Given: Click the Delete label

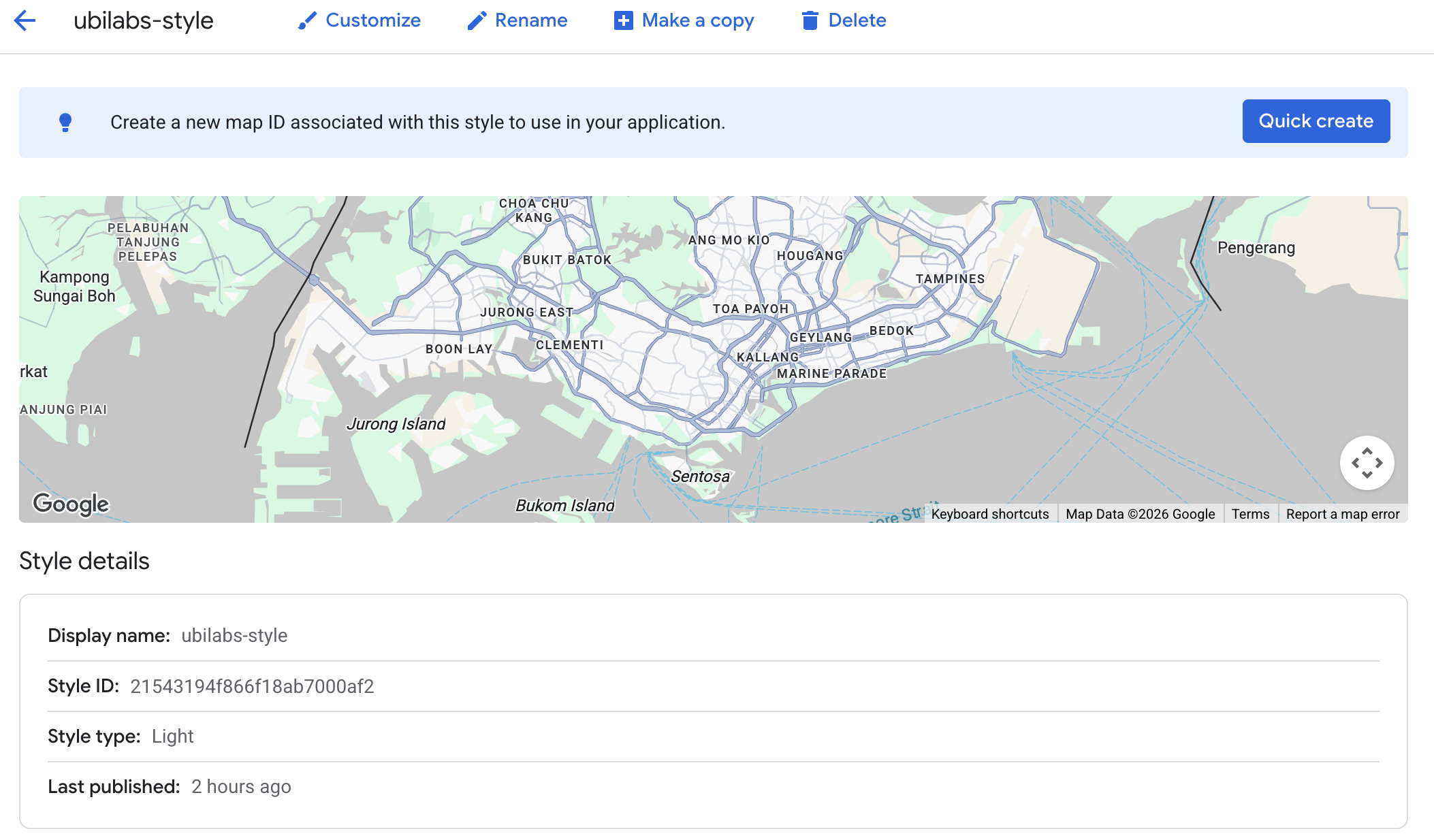Looking at the screenshot, I should (x=857, y=20).
